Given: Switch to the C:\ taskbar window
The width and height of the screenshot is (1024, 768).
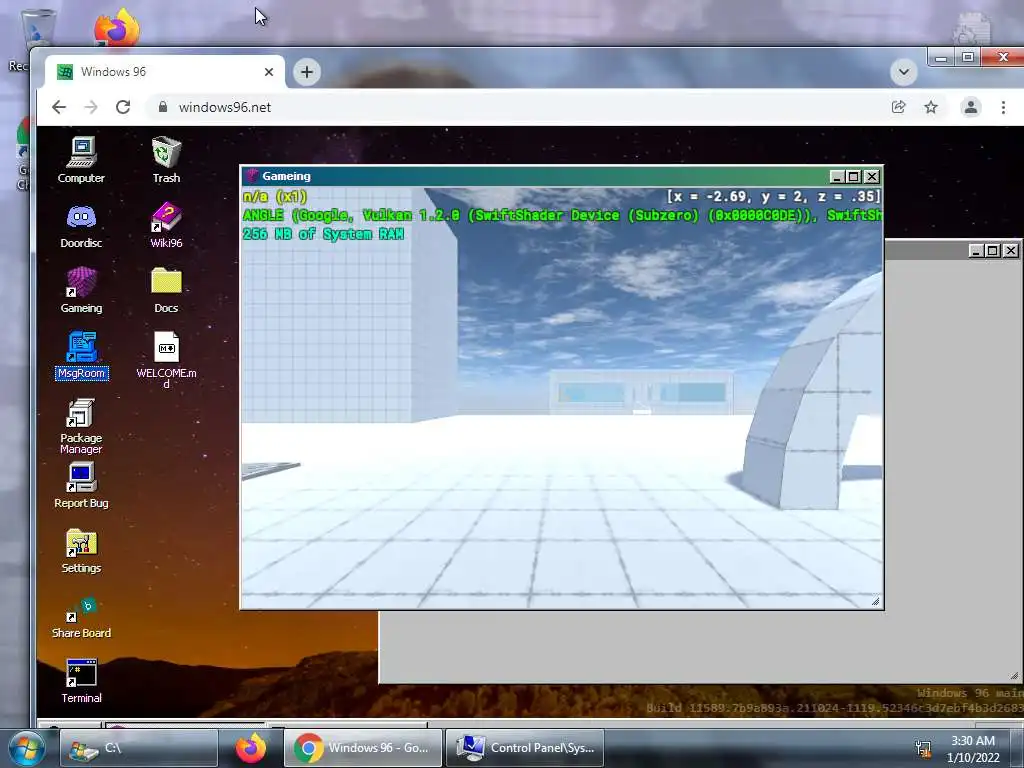Looking at the screenshot, I should (138, 748).
